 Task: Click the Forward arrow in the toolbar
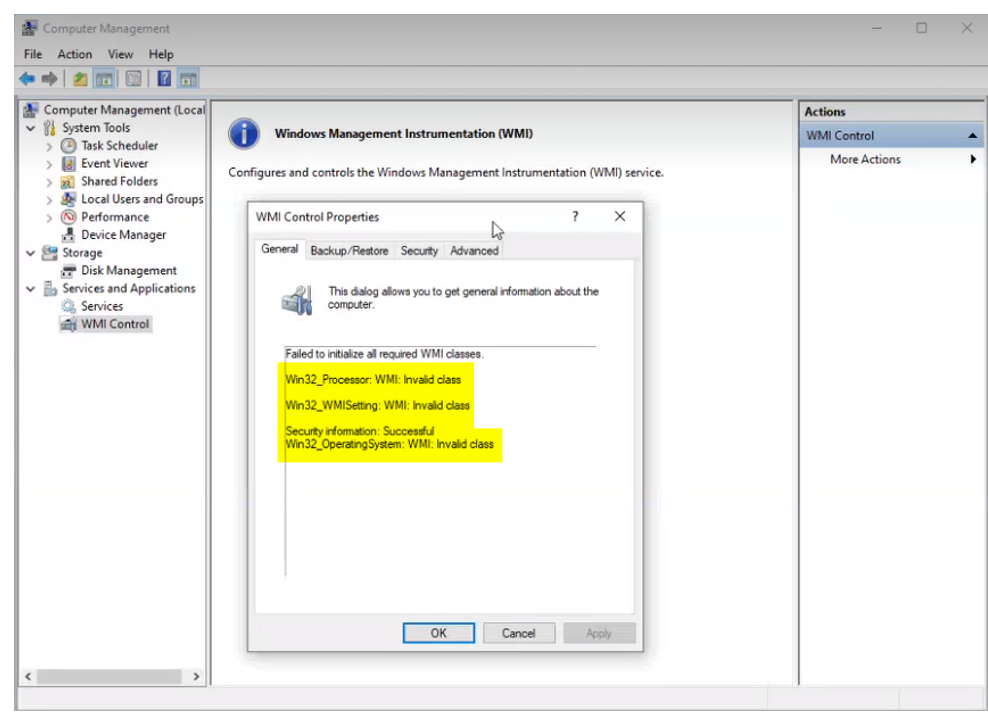[x=49, y=79]
